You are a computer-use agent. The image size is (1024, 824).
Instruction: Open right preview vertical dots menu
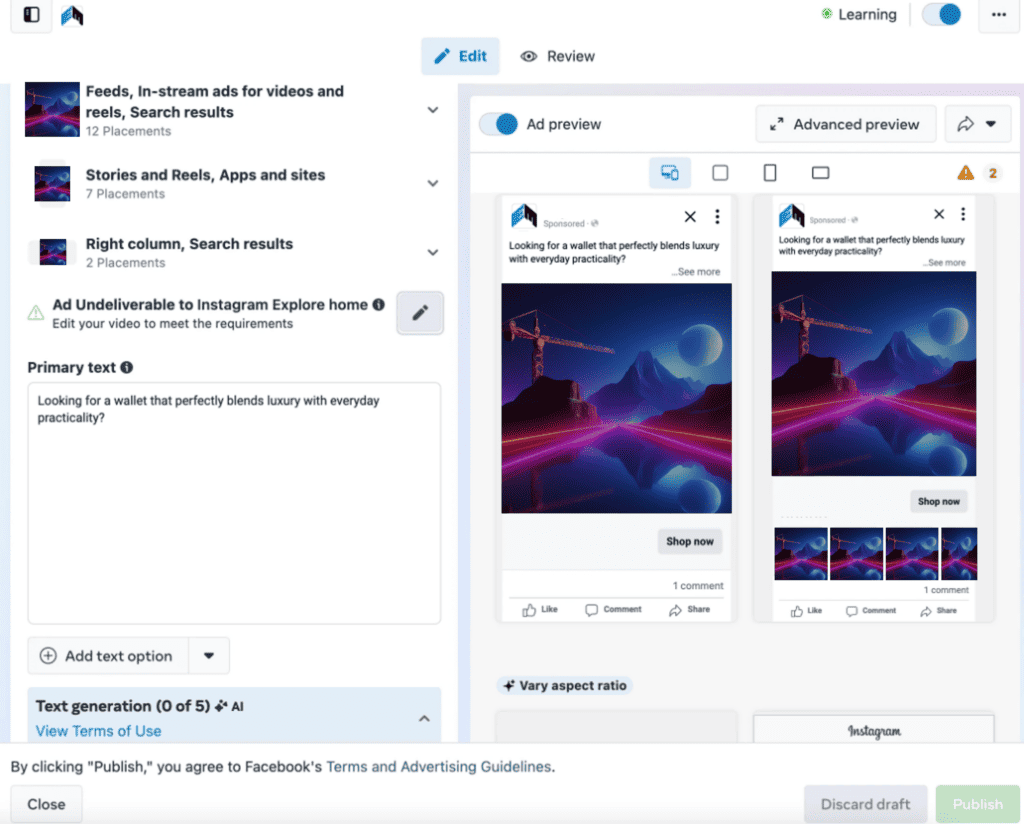(x=963, y=214)
